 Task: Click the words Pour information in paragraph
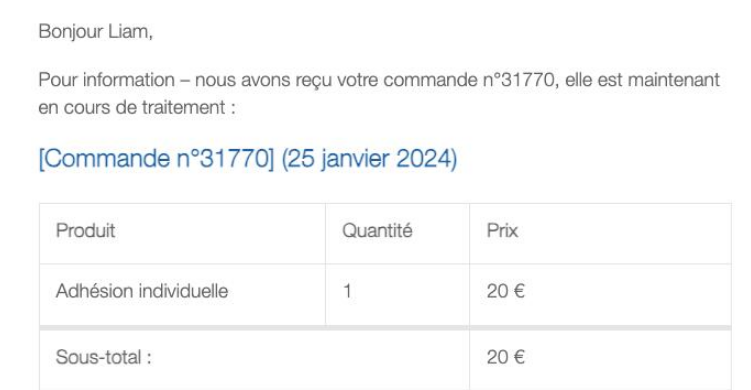(x=106, y=80)
